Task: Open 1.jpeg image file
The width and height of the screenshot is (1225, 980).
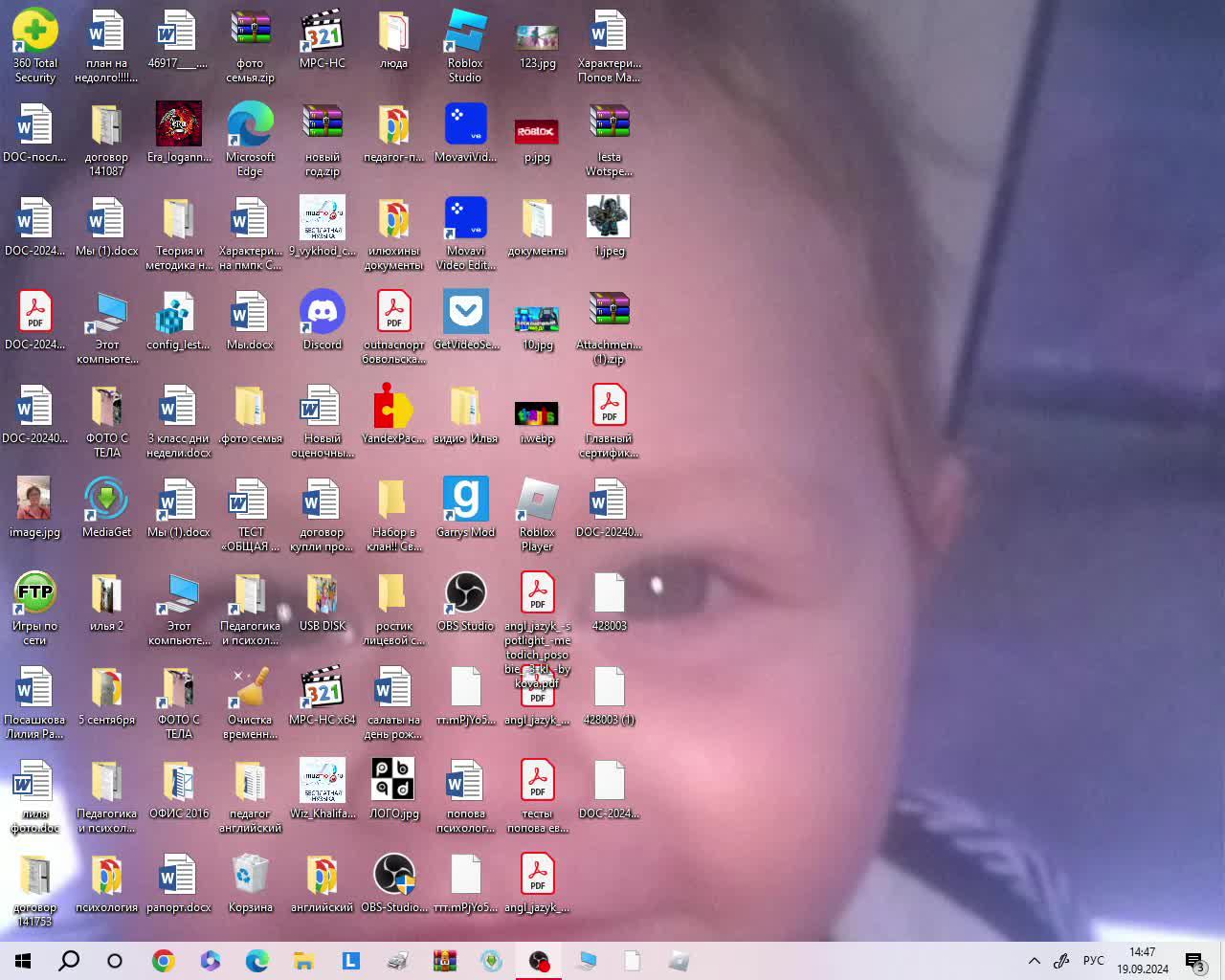Action: (609, 226)
